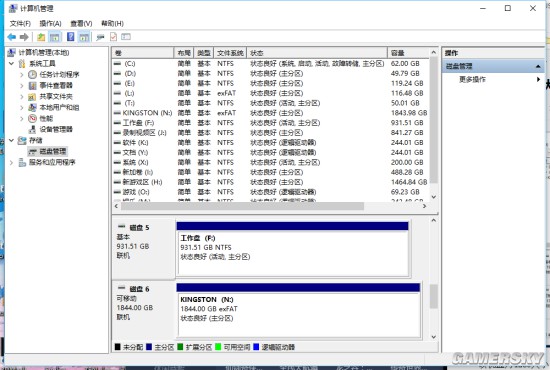This screenshot has width=550, height=370.
Task: Select the Performance (性能) tree item
Action: [46, 118]
